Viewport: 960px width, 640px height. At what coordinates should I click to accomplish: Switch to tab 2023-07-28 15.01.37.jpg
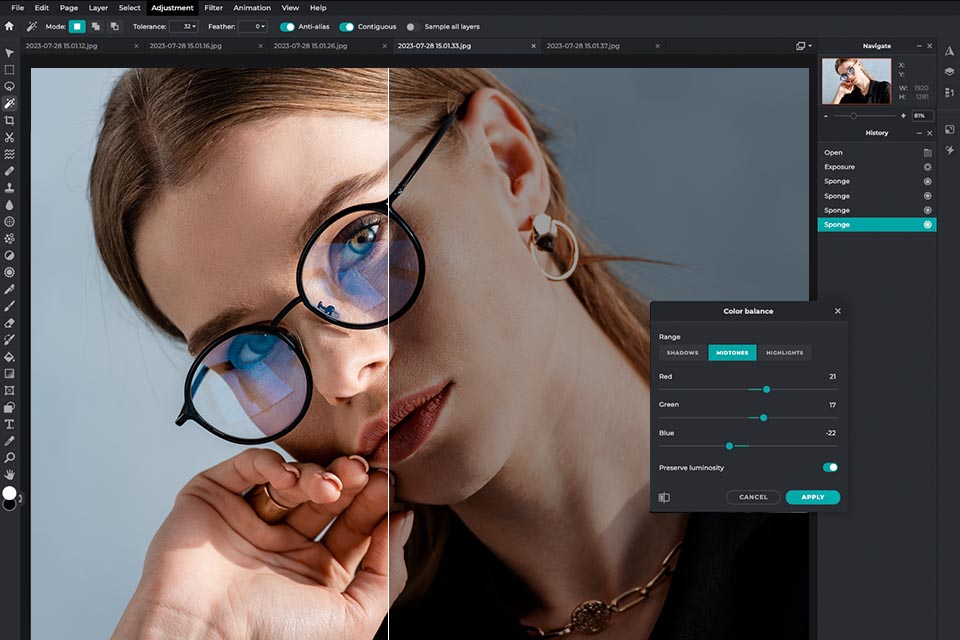(583, 46)
